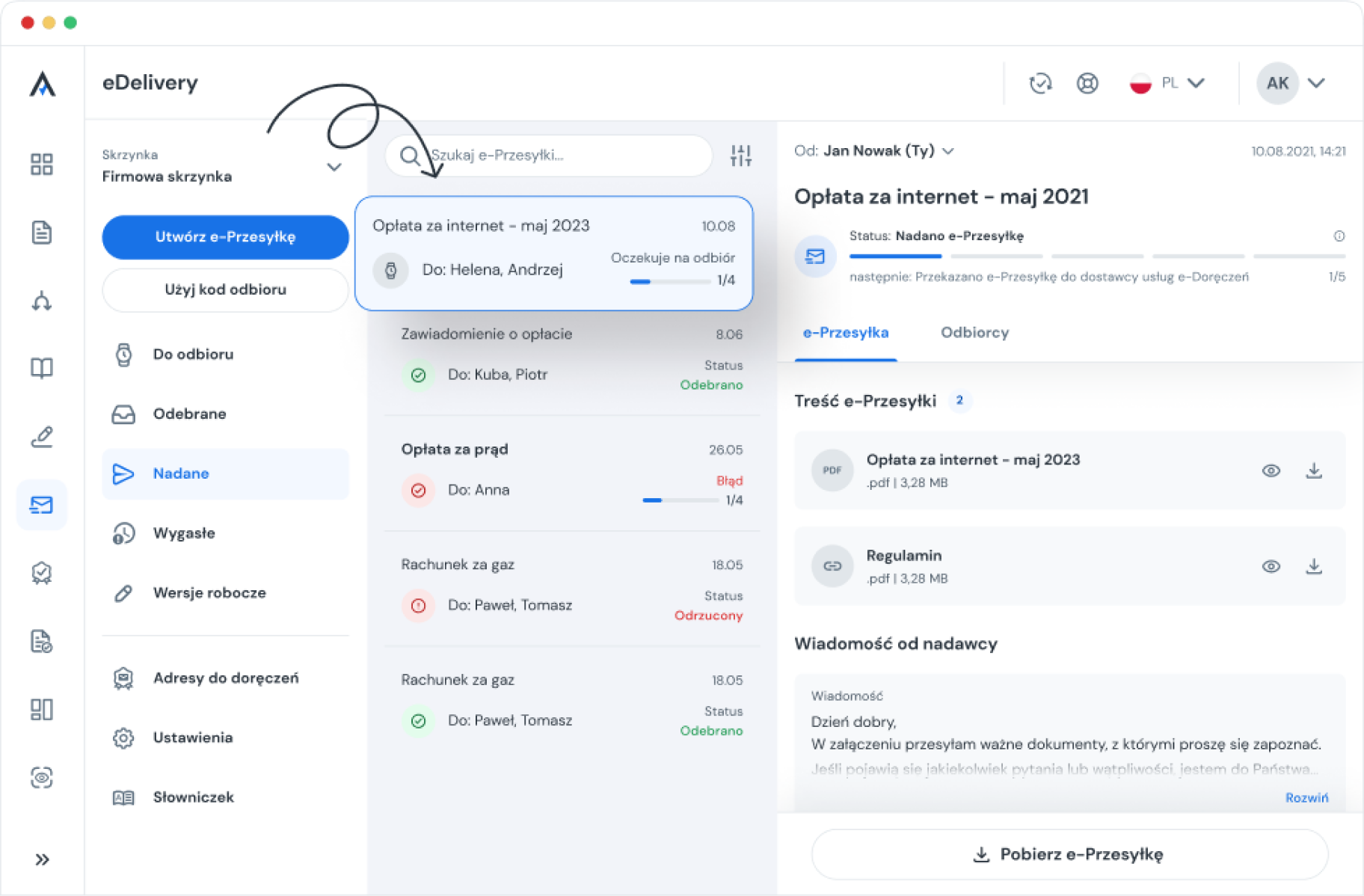The width and height of the screenshot is (1364, 896).
Task: Select the Odebrane folder
Action: (x=189, y=414)
